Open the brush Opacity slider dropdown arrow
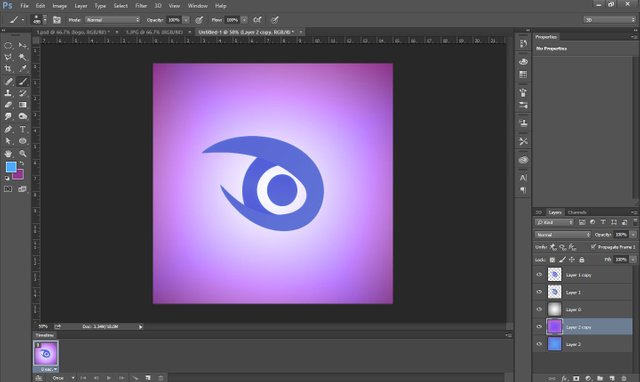This screenshot has width=640, height=382. point(186,20)
